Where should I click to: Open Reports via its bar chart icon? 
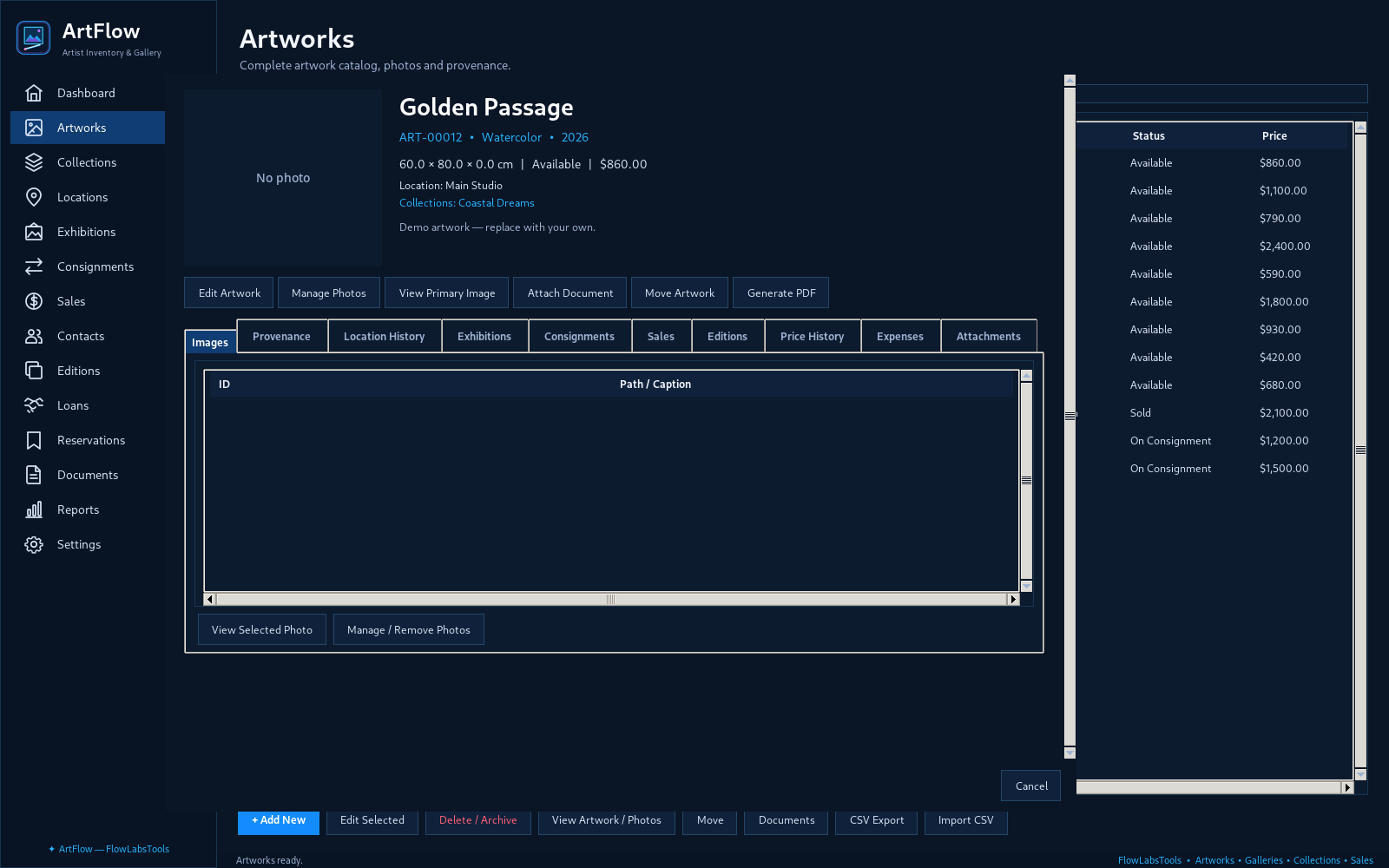34,510
